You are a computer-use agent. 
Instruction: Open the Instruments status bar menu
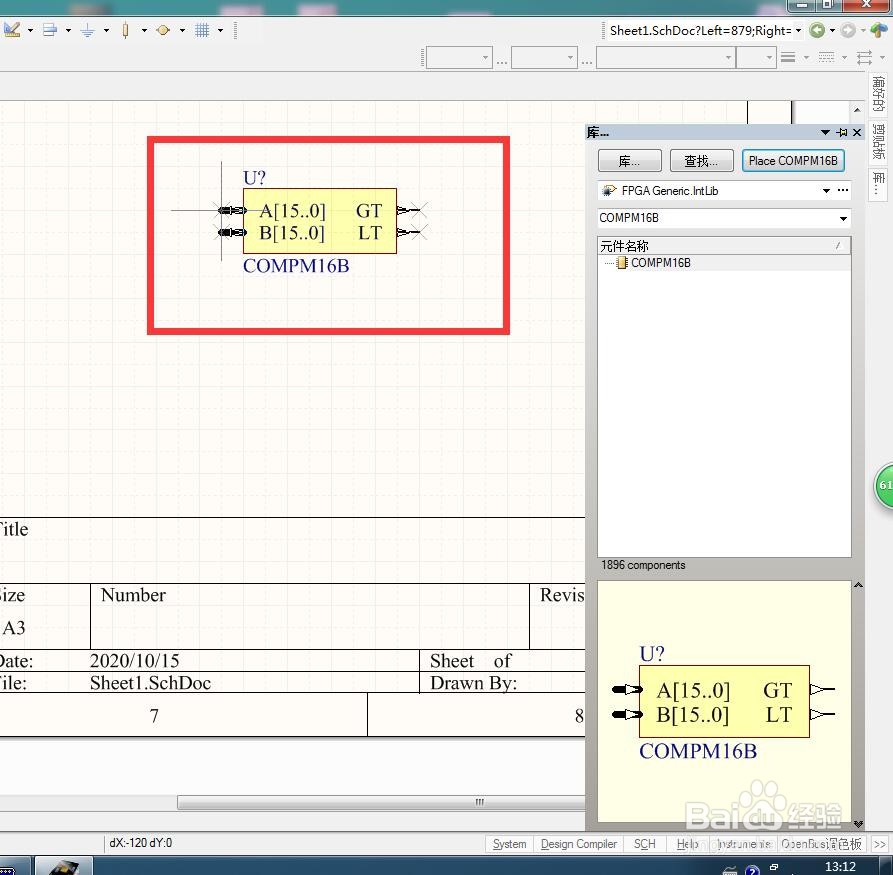(744, 844)
